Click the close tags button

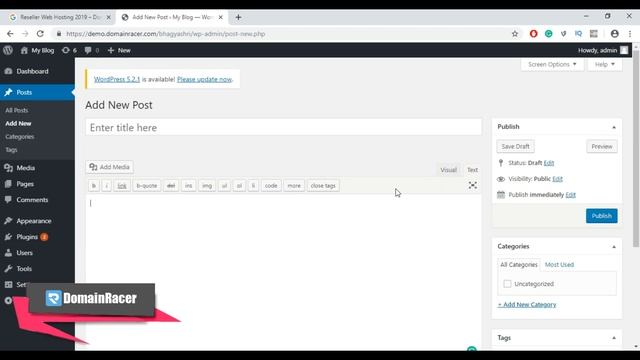tap(323, 186)
